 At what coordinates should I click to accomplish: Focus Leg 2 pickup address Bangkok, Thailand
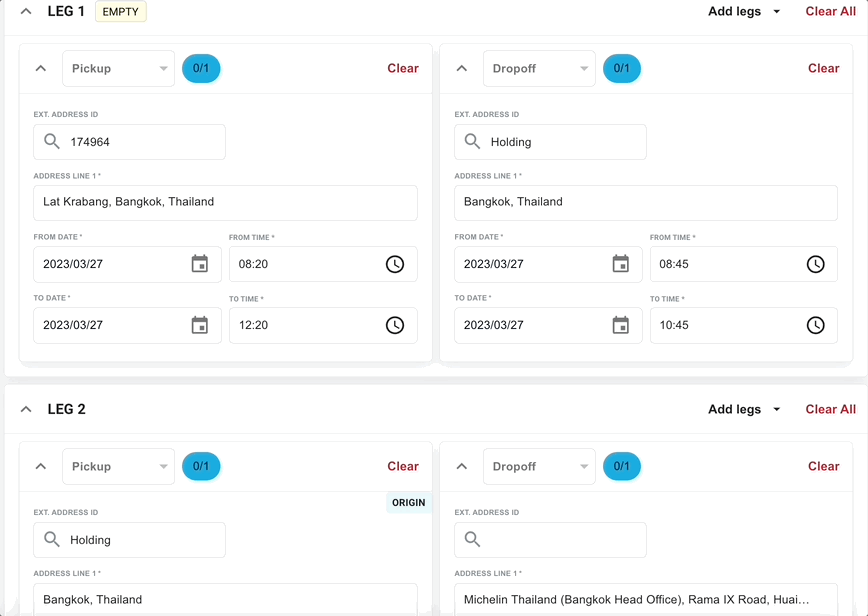[x=225, y=599]
